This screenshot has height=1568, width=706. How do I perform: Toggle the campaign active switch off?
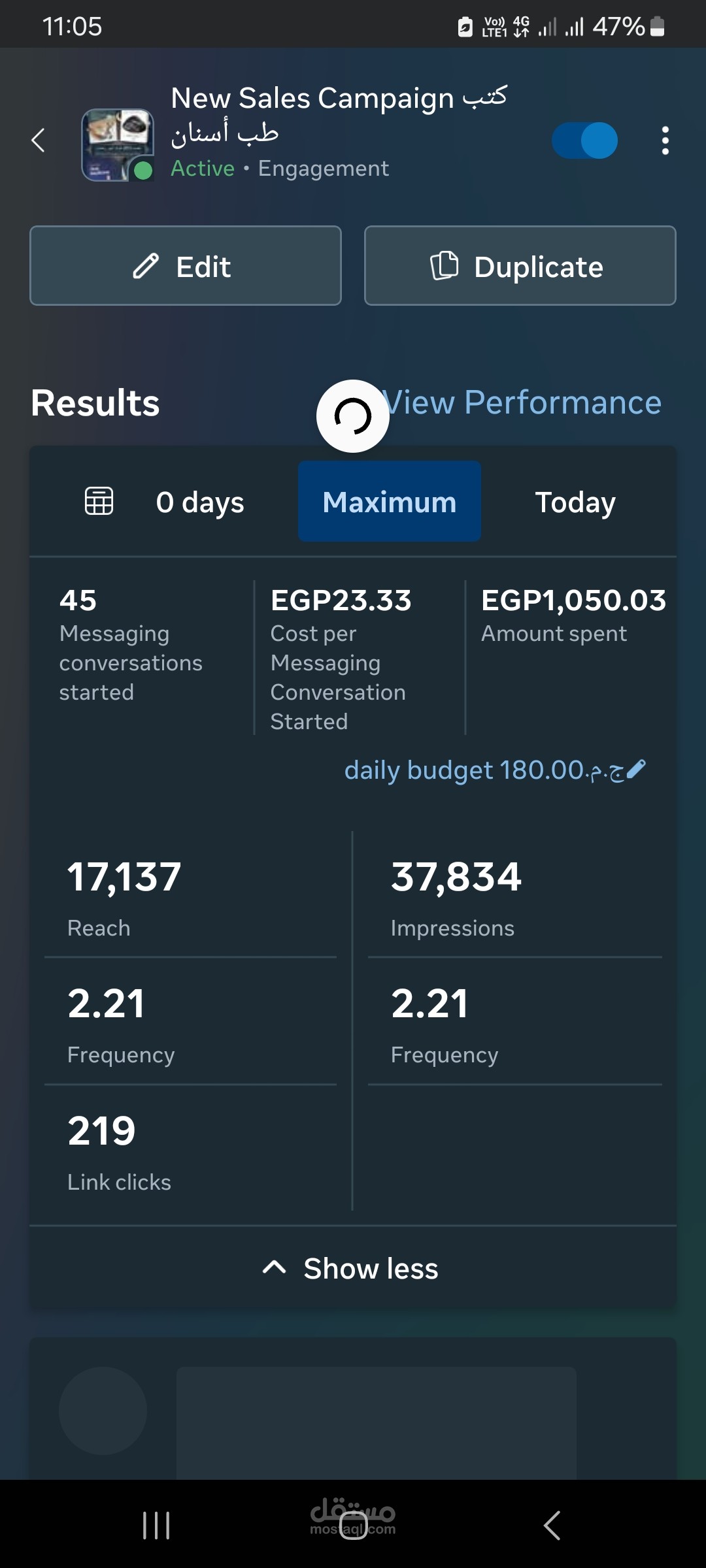[584, 140]
